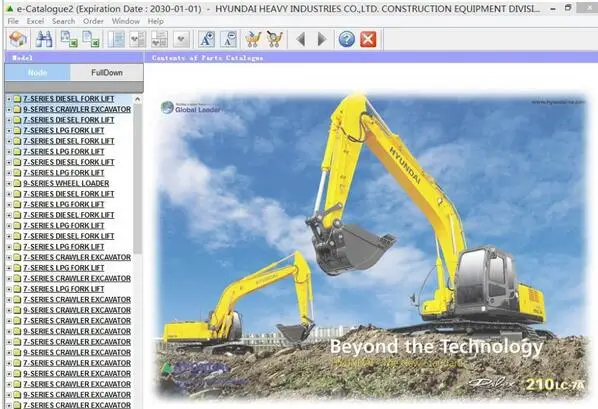
Task: Click folder icon of 9-SERIES WHEEL LOADER
Action: click(17, 184)
